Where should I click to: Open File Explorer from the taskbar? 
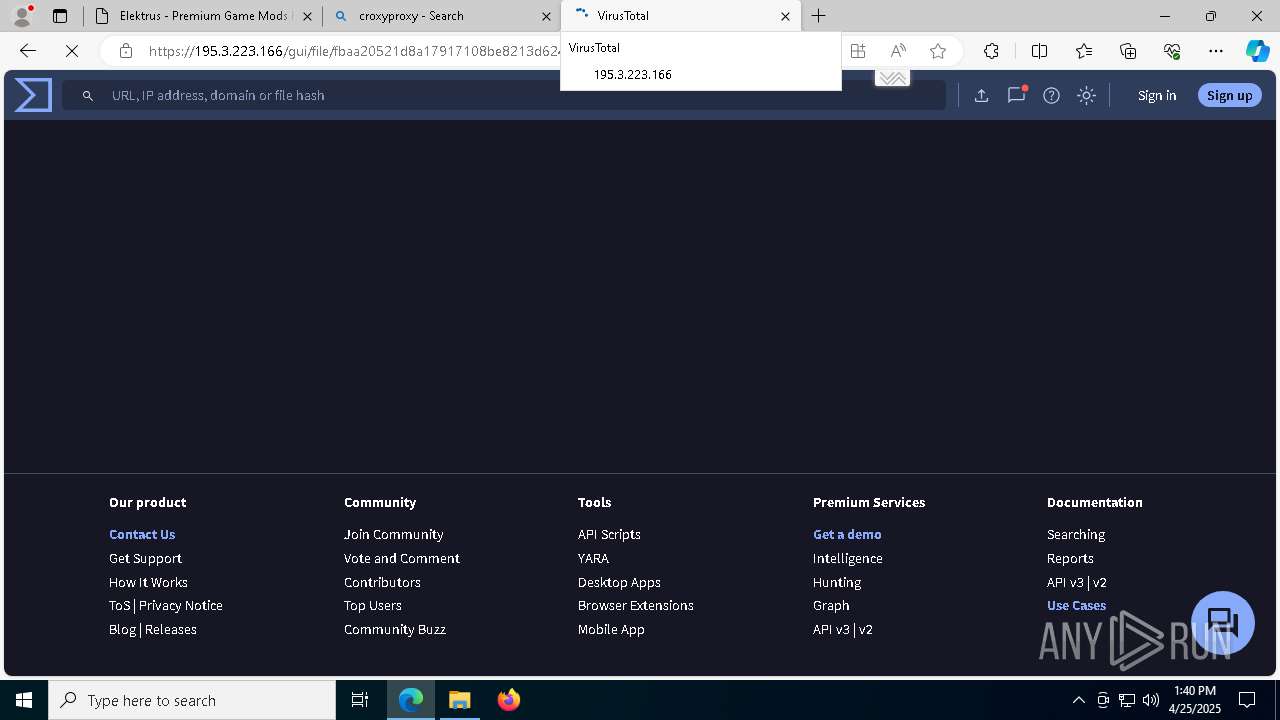(x=460, y=700)
